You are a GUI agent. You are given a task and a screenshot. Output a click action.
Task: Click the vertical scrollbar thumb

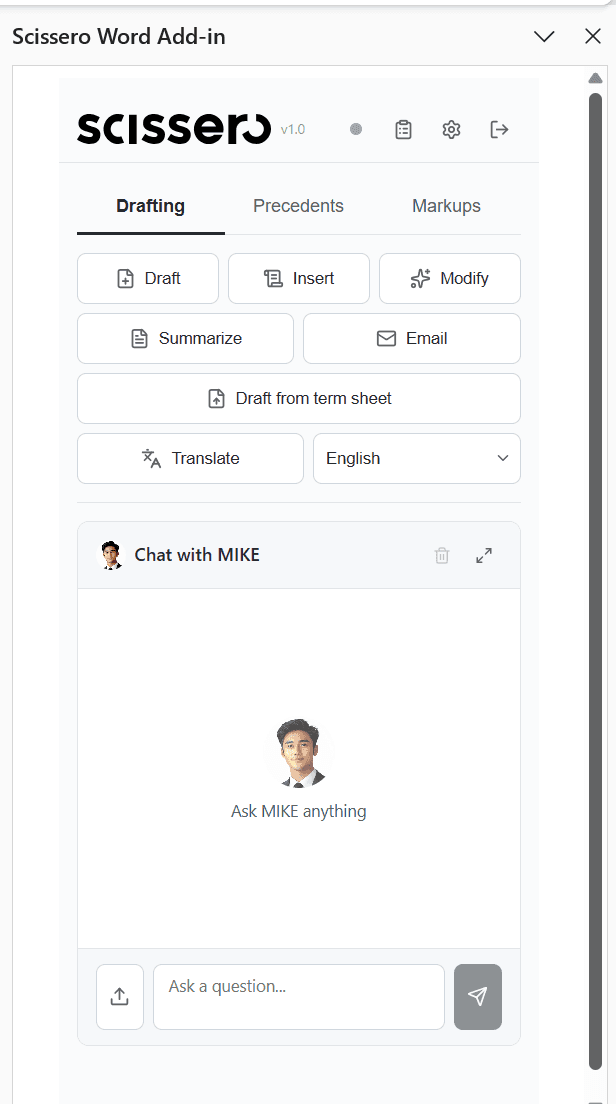pyautogui.click(x=596, y=582)
